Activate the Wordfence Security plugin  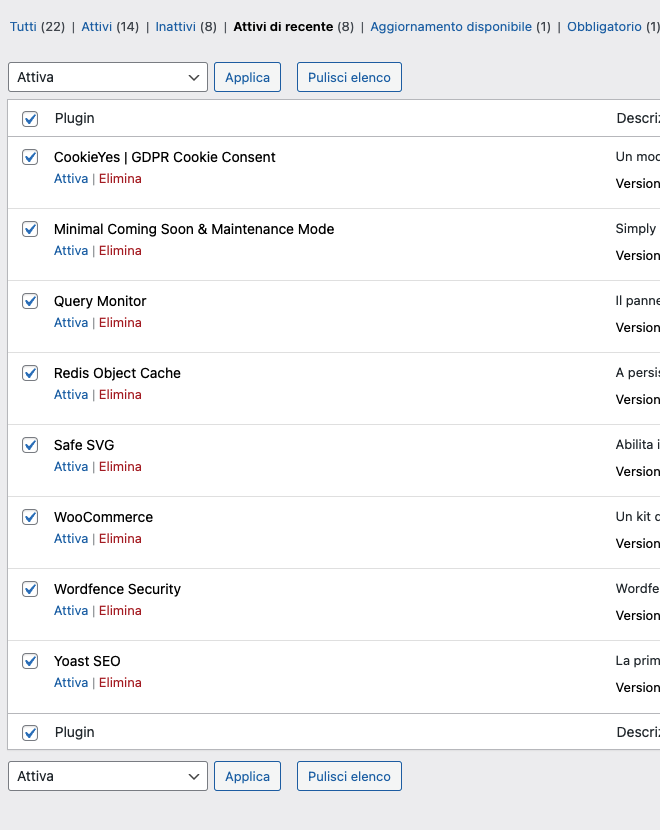(x=71, y=611)
